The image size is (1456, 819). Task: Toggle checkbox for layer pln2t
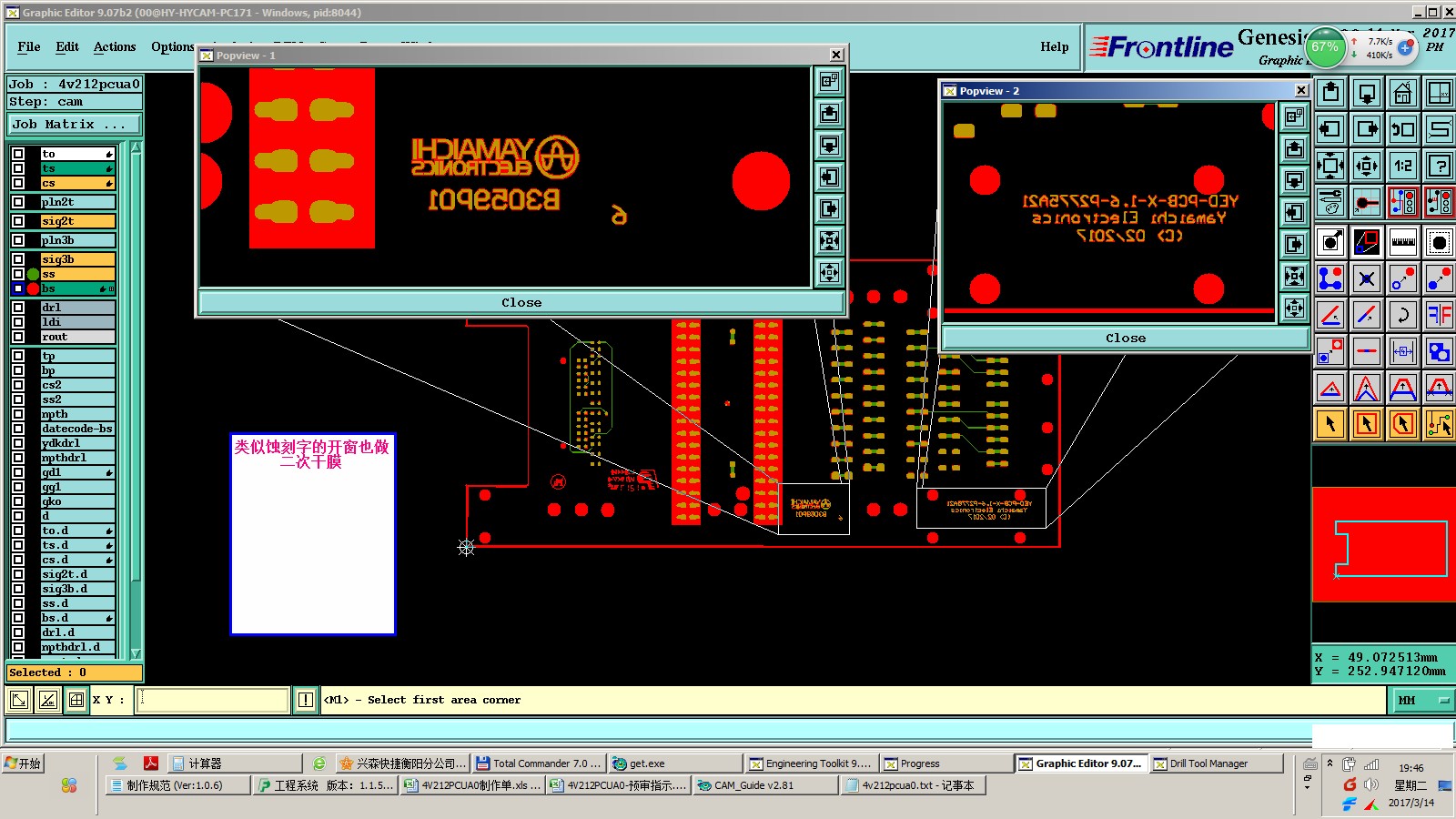[18, 202]
